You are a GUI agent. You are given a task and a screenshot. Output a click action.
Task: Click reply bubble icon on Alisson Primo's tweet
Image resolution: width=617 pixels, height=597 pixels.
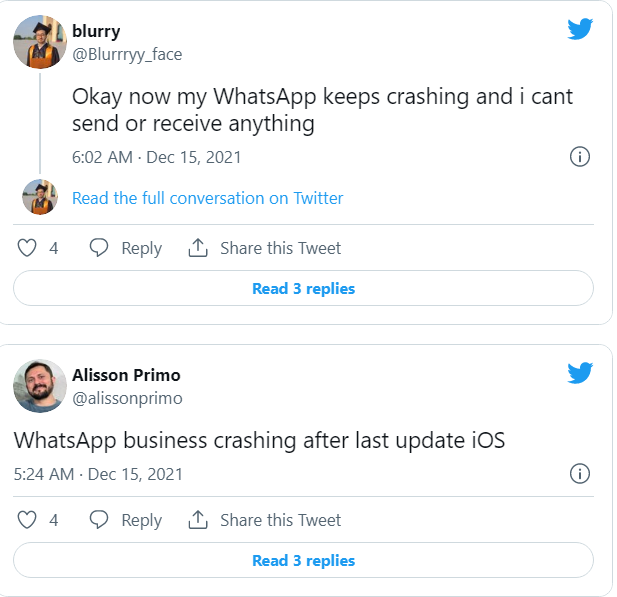[99, 520]
